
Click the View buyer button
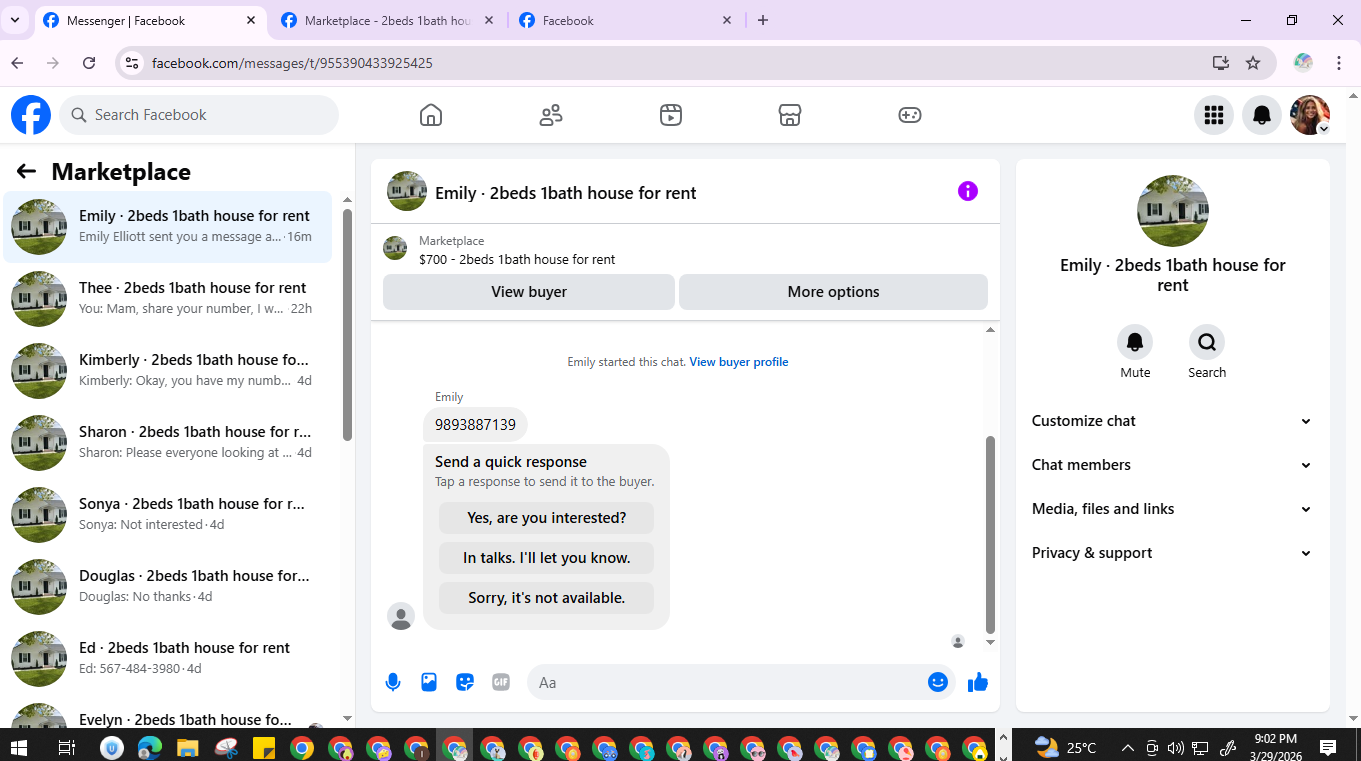click(x=529, y=292)
